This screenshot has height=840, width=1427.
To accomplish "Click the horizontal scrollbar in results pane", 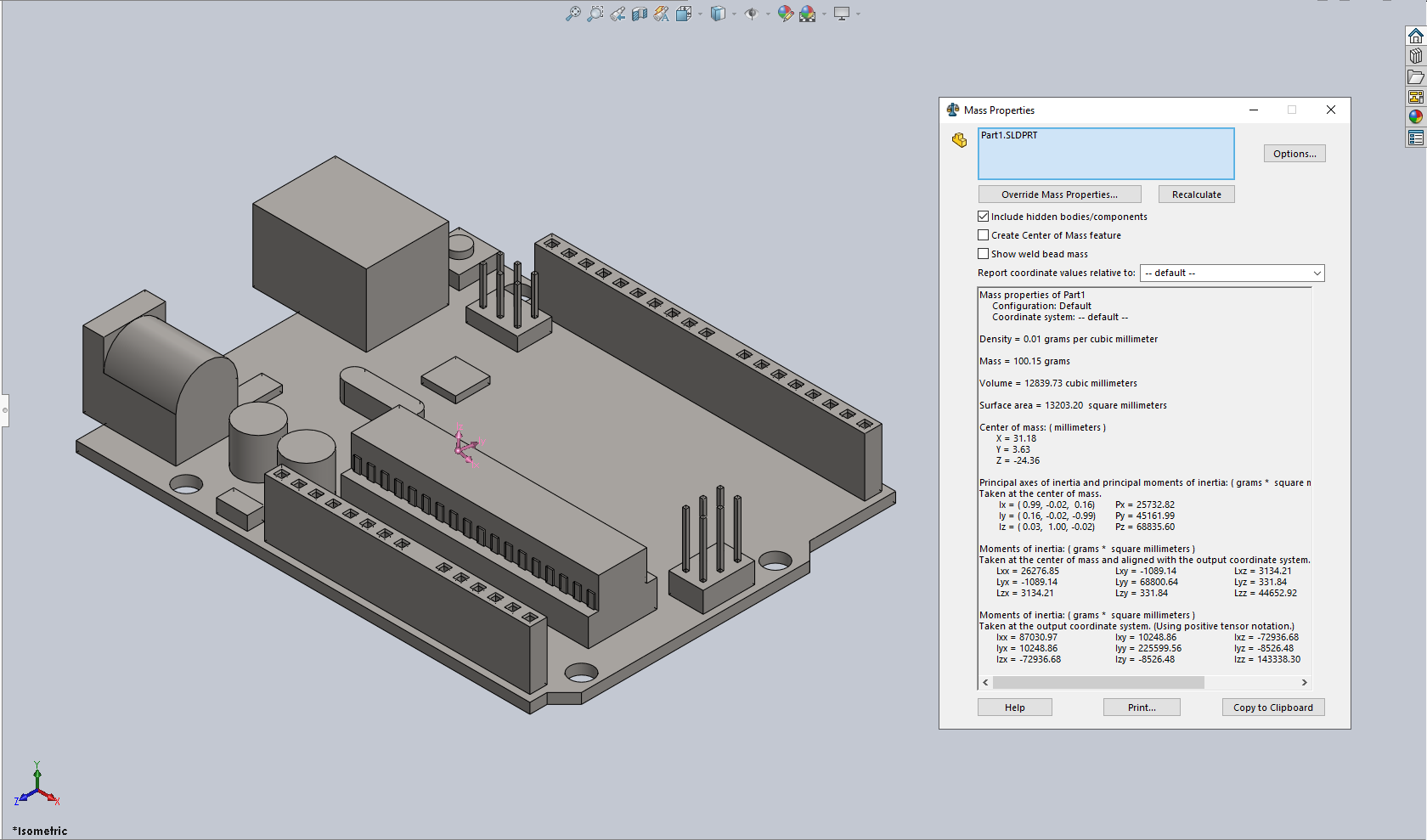I will click(x=1097, y=683).
